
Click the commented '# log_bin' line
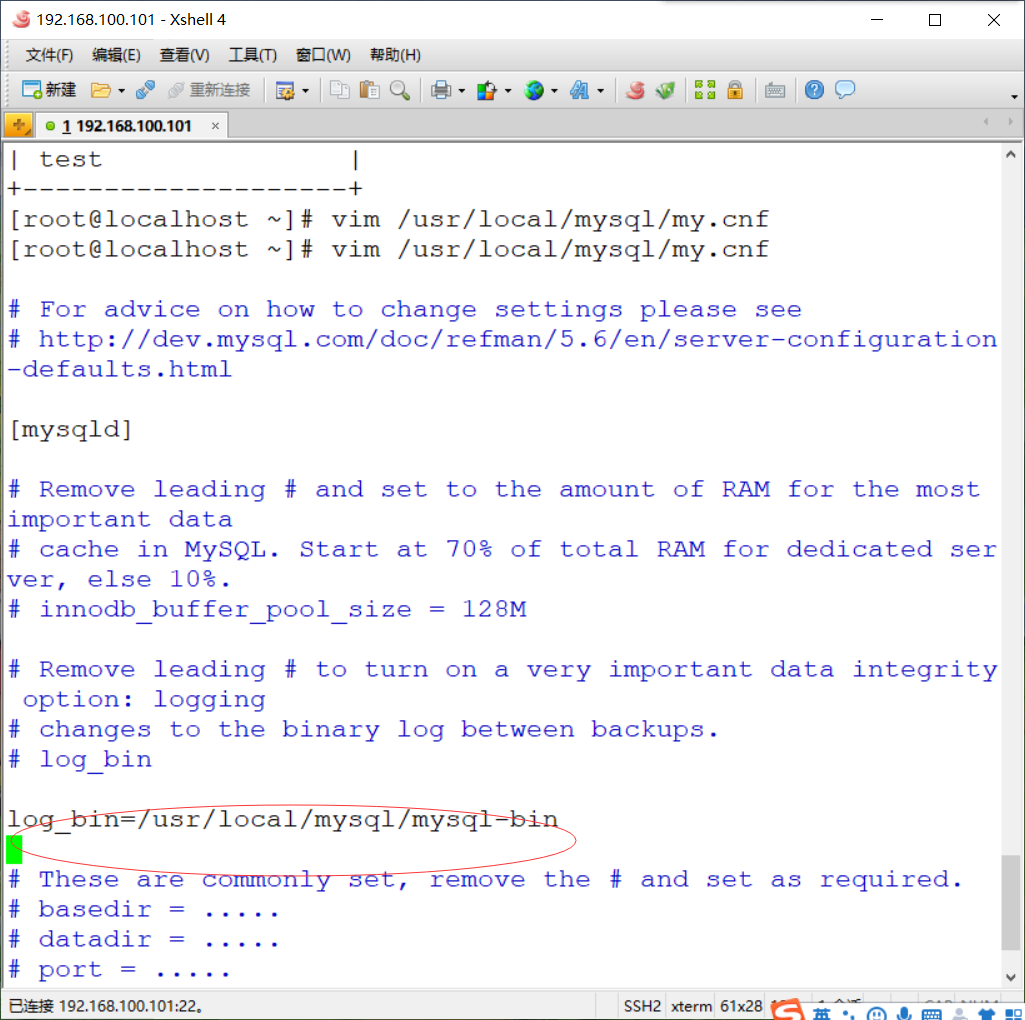pyautogui.click(x=80, y=759)
